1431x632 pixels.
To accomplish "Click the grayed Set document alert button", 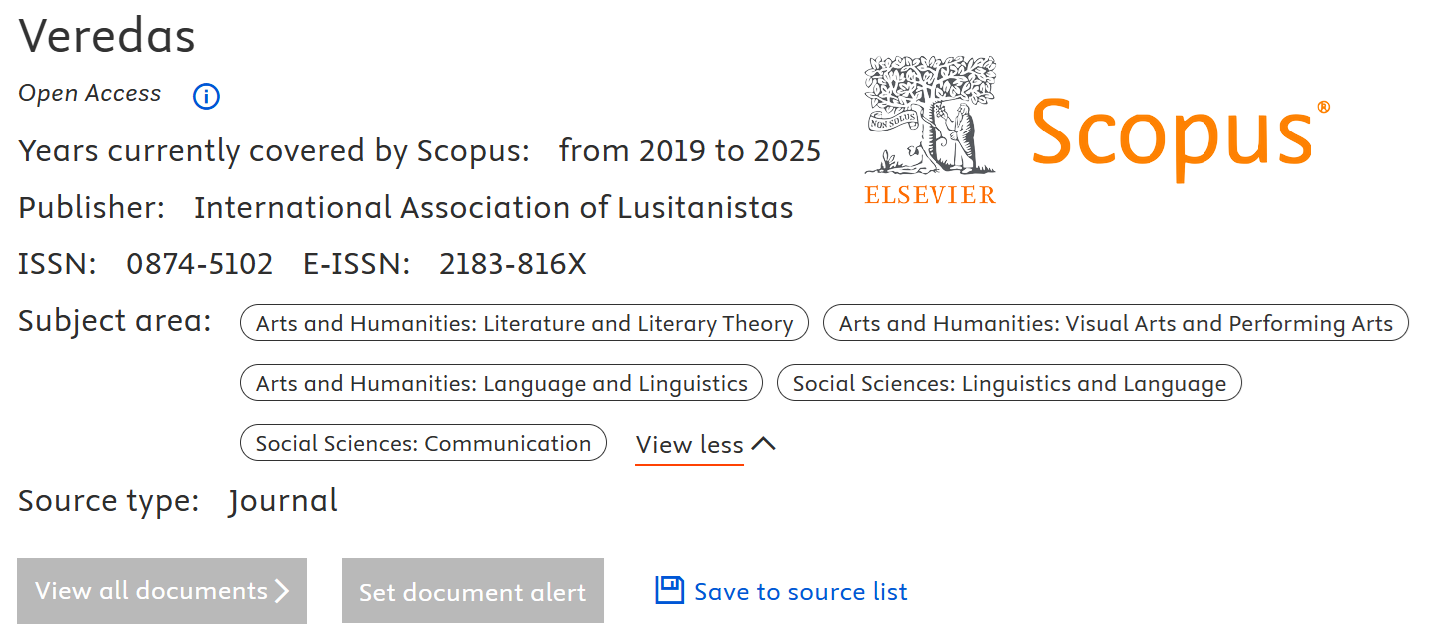I will [x=472, y=591].
